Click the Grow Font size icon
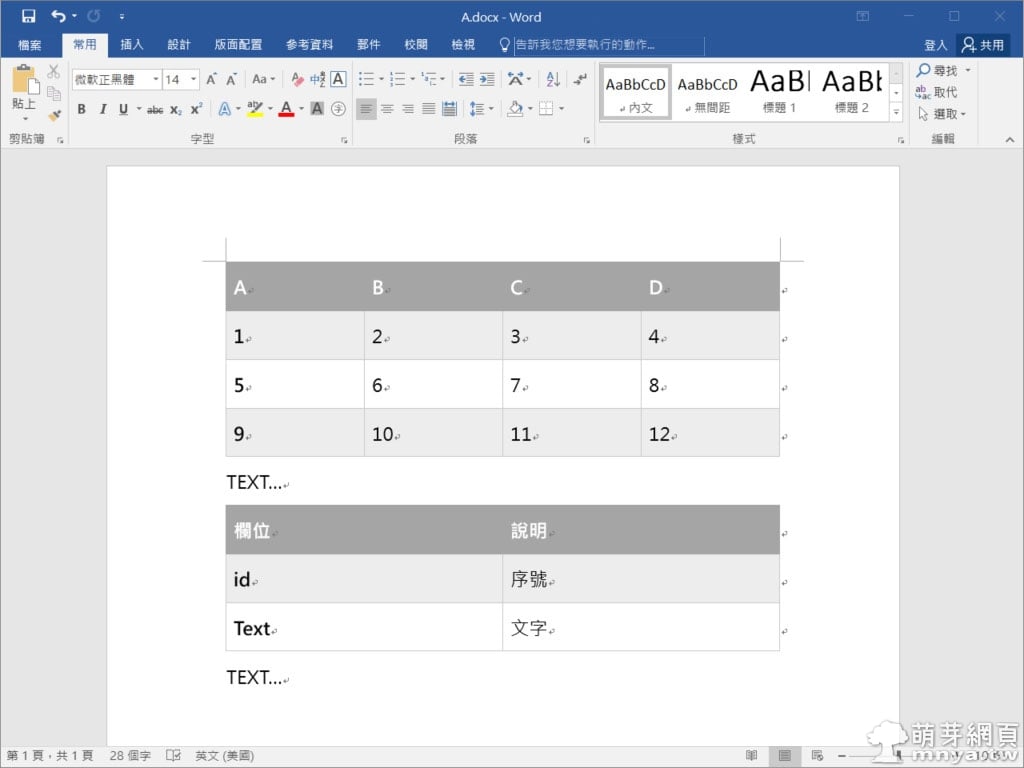This screenshot has width=1024, height=768. click(x=211, y=79)
